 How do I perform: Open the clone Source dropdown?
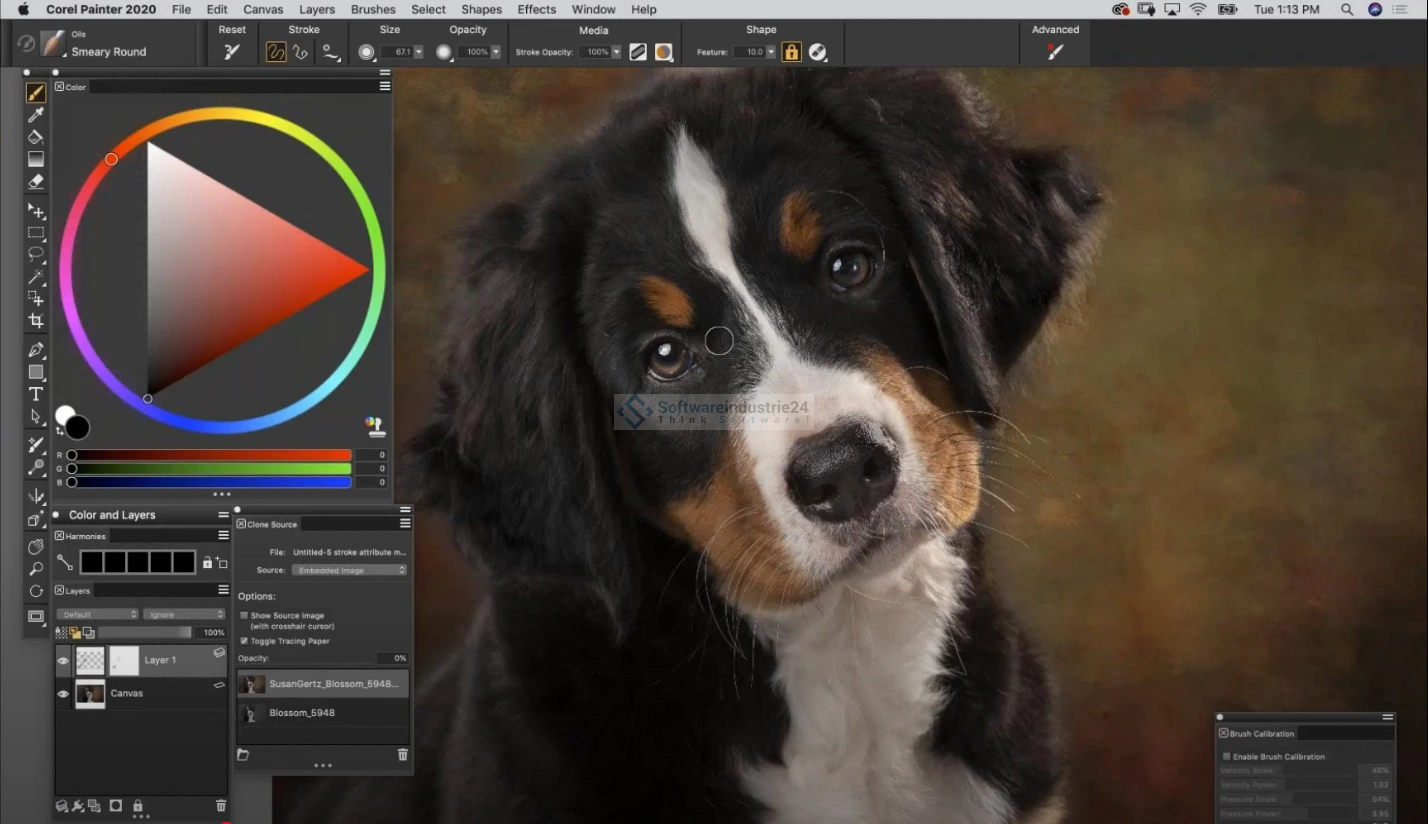coord(349,570)
